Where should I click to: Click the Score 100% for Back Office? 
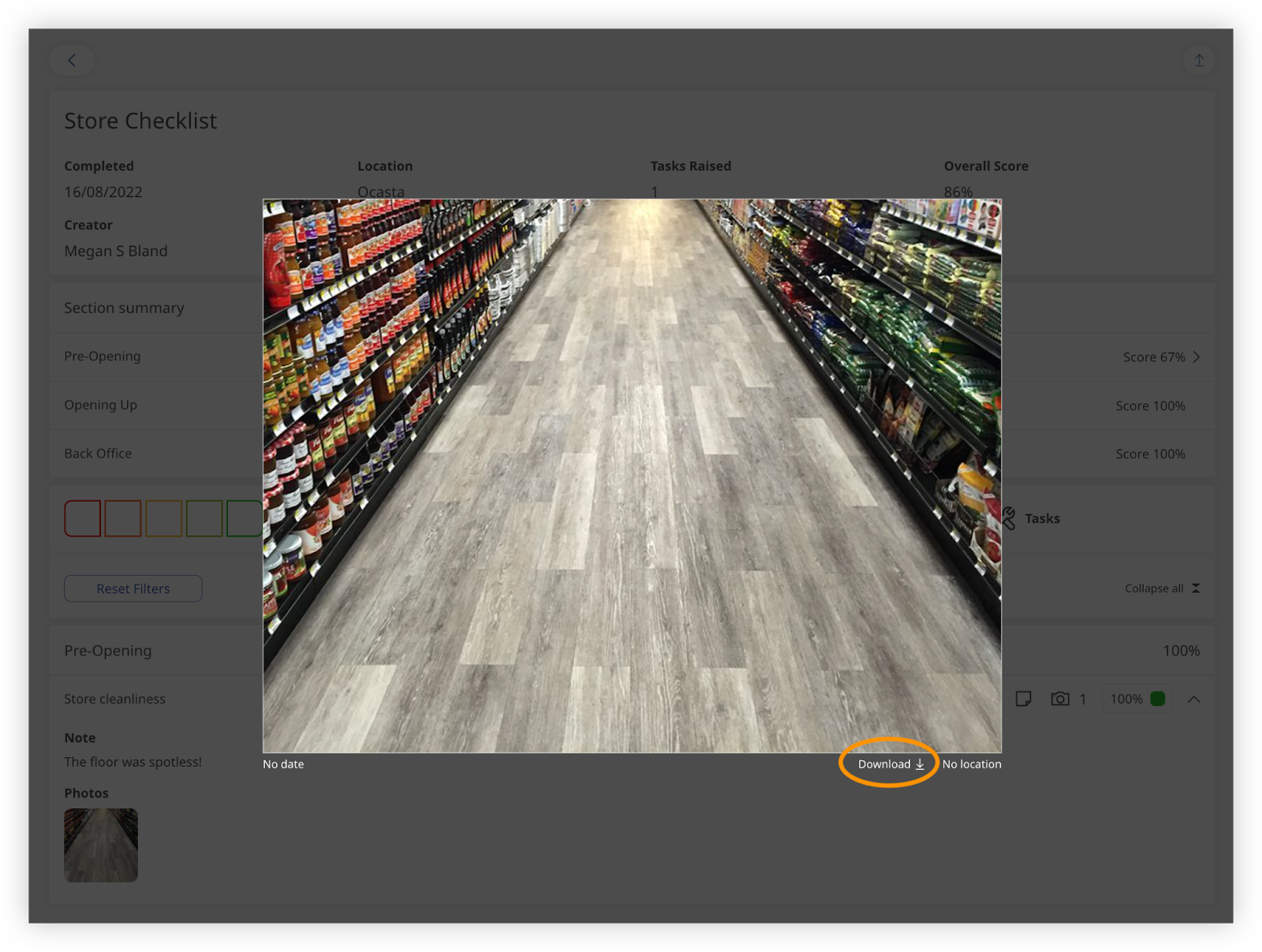pyautogui.click(x=1150, y=454)
